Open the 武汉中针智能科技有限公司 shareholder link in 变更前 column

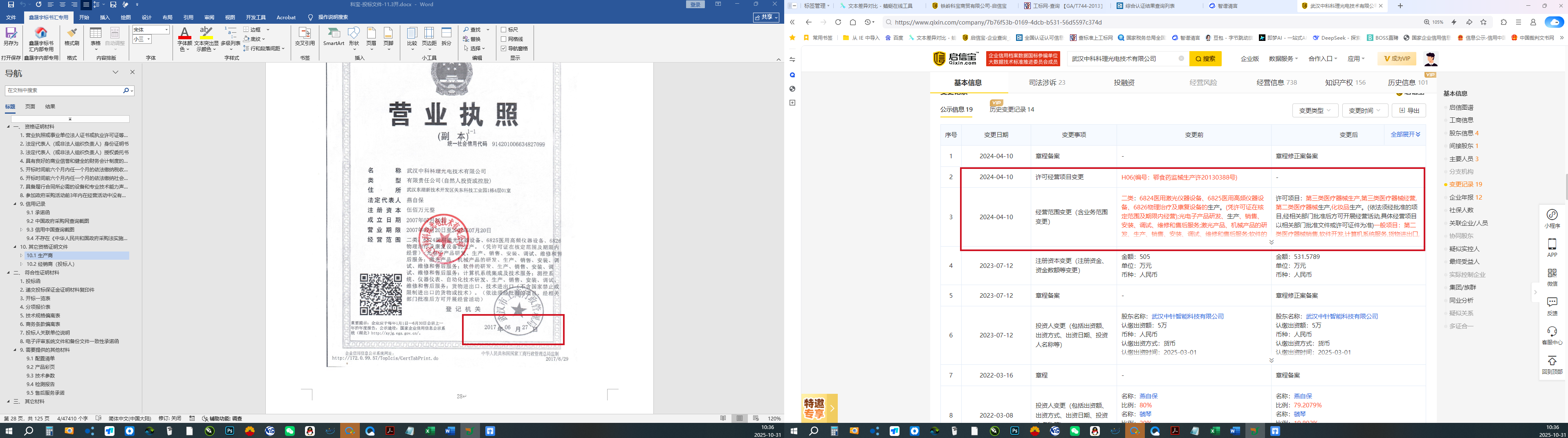(1187, 316)
